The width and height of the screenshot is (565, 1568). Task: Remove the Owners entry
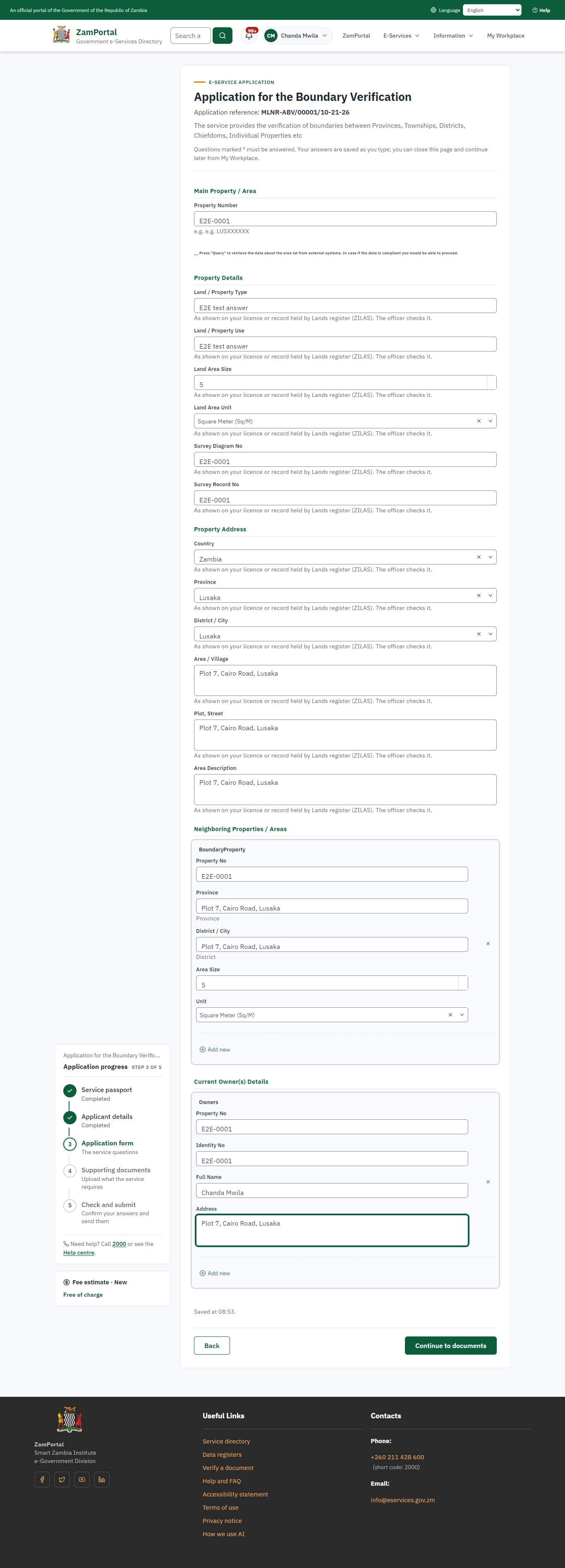click(x=488, y=1181)
